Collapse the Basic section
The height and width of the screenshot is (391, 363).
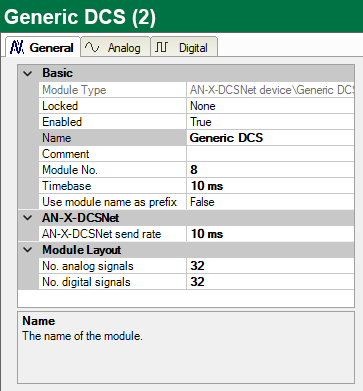click(x=28, y=73)
